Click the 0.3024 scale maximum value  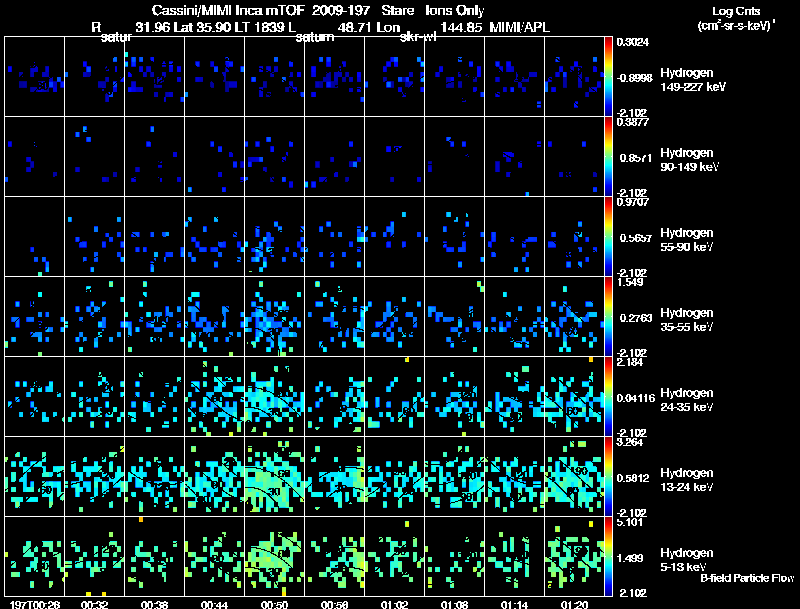(633, 42)
